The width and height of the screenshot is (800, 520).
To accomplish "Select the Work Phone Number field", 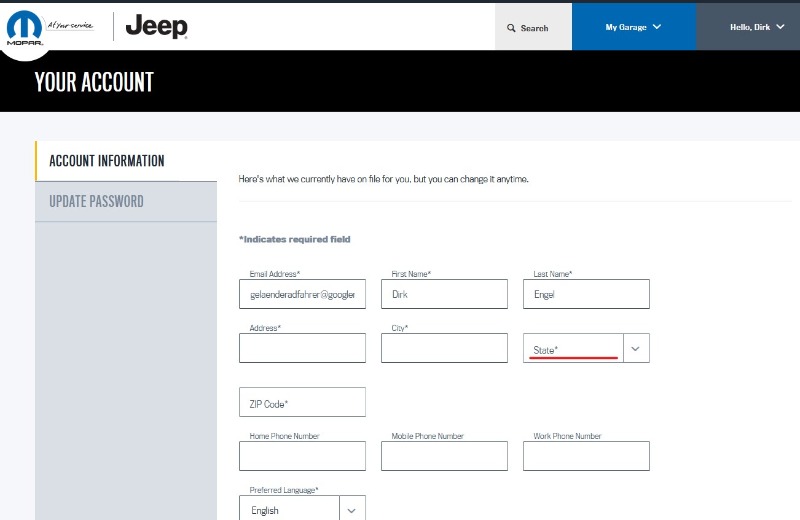I will click(586, 456).
